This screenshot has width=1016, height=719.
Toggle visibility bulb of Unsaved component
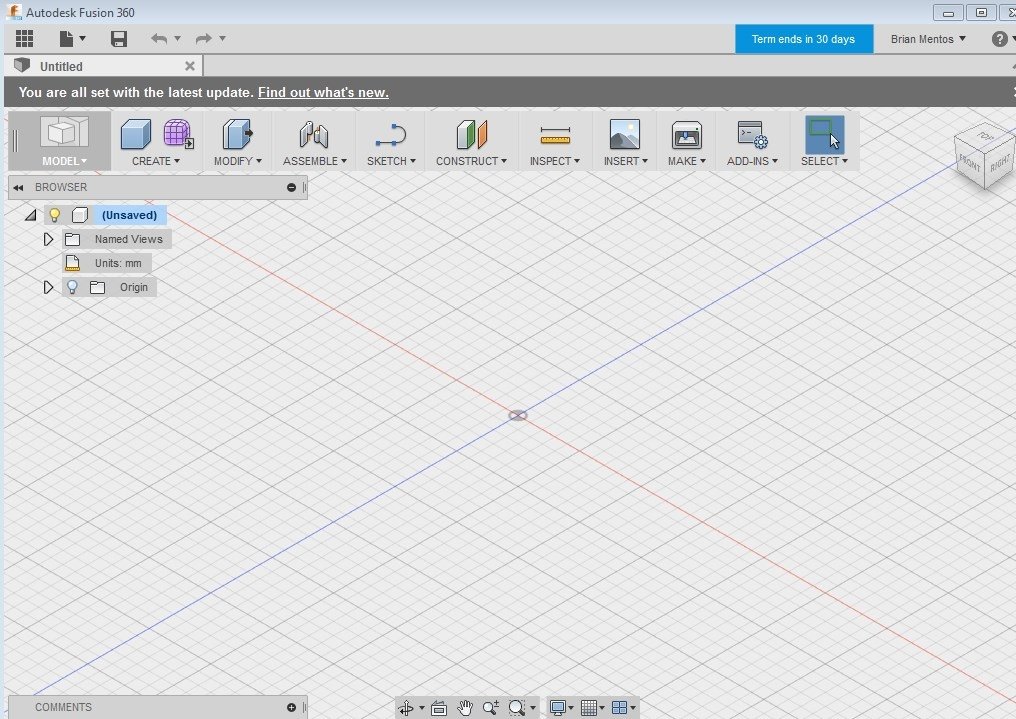pos(54,215)
